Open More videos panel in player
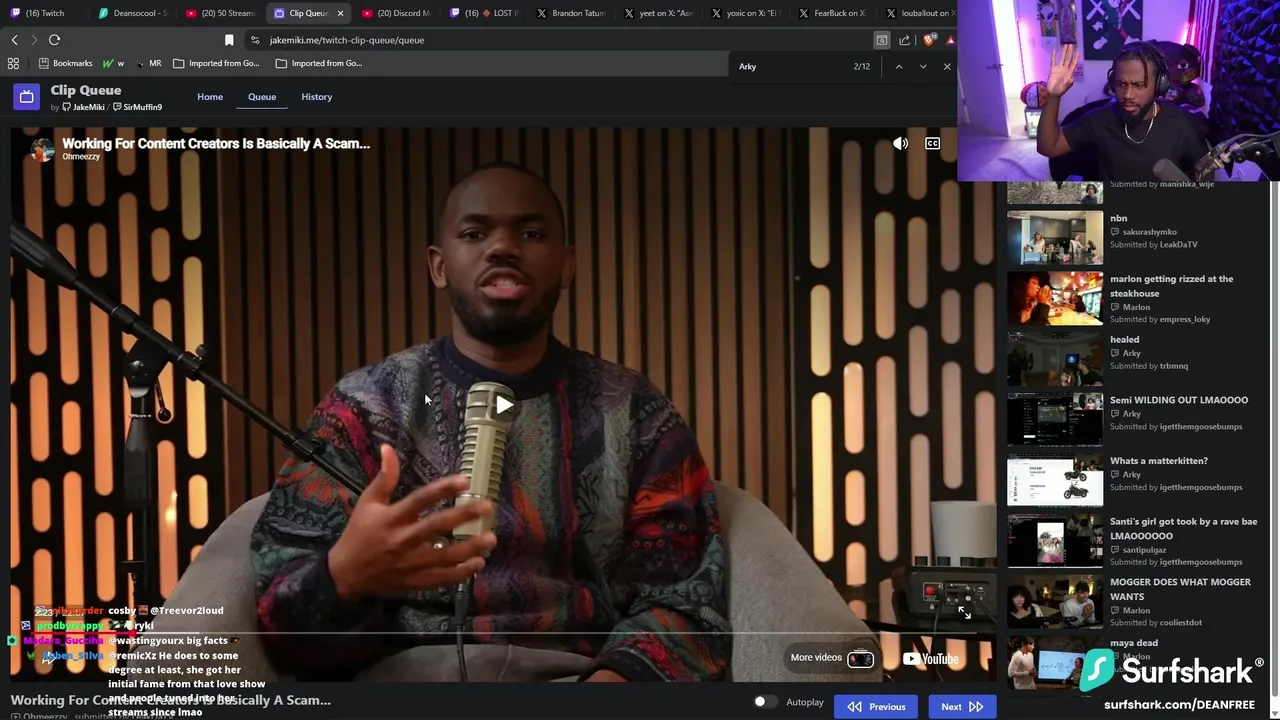Image resolution: width=1280 pixels, height=720 pixels. pos(832,658)
